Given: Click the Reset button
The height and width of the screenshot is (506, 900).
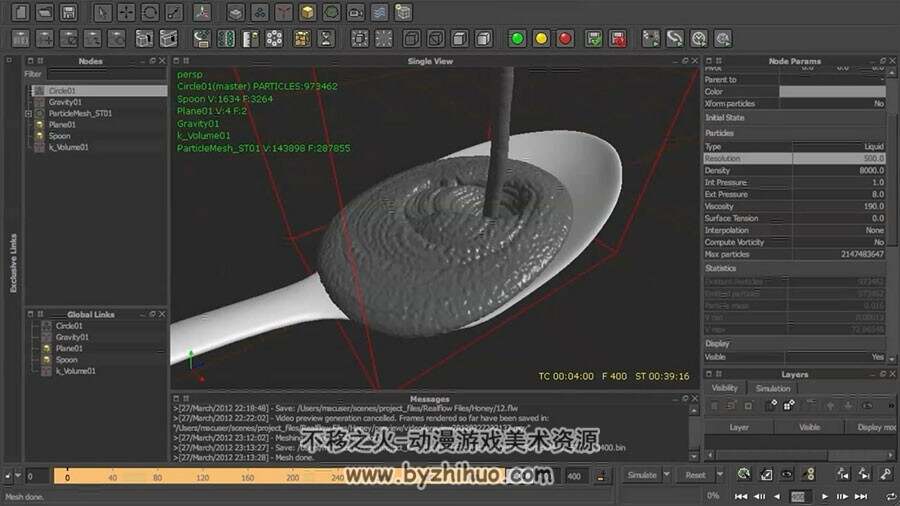Looking at the screenshot, I should pos(695,475).
